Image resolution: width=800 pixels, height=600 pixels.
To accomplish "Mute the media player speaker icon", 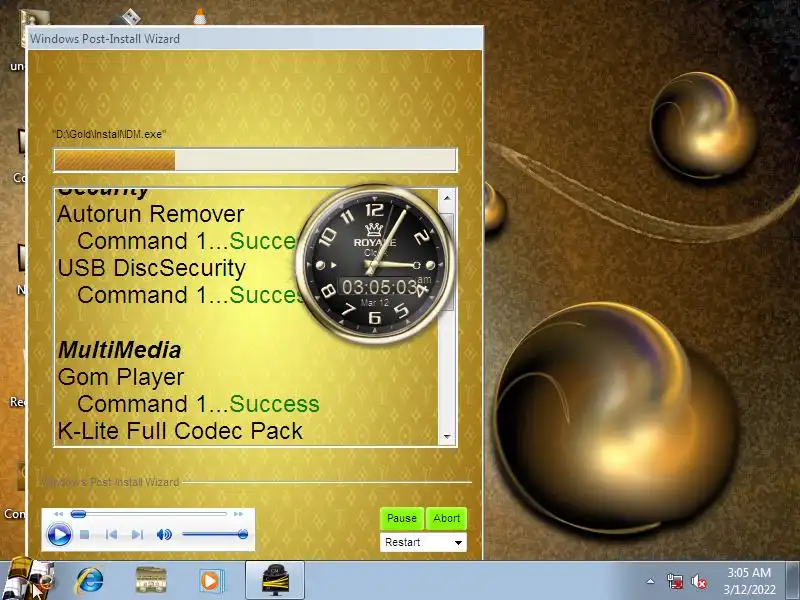I will [x=164, y=535].
